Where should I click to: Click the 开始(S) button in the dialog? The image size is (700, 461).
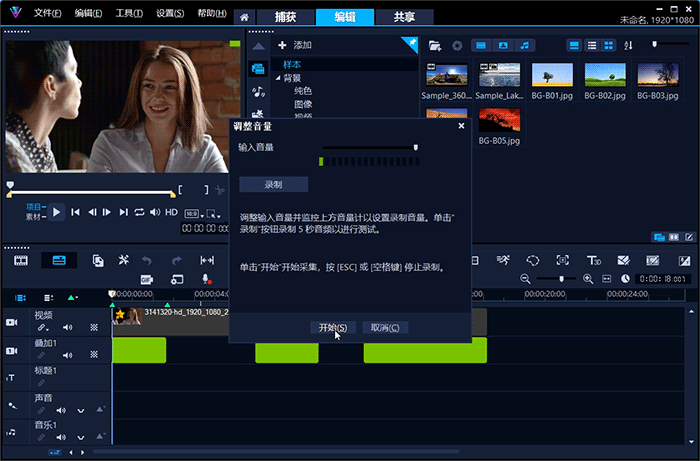click(x=333, y=328)
